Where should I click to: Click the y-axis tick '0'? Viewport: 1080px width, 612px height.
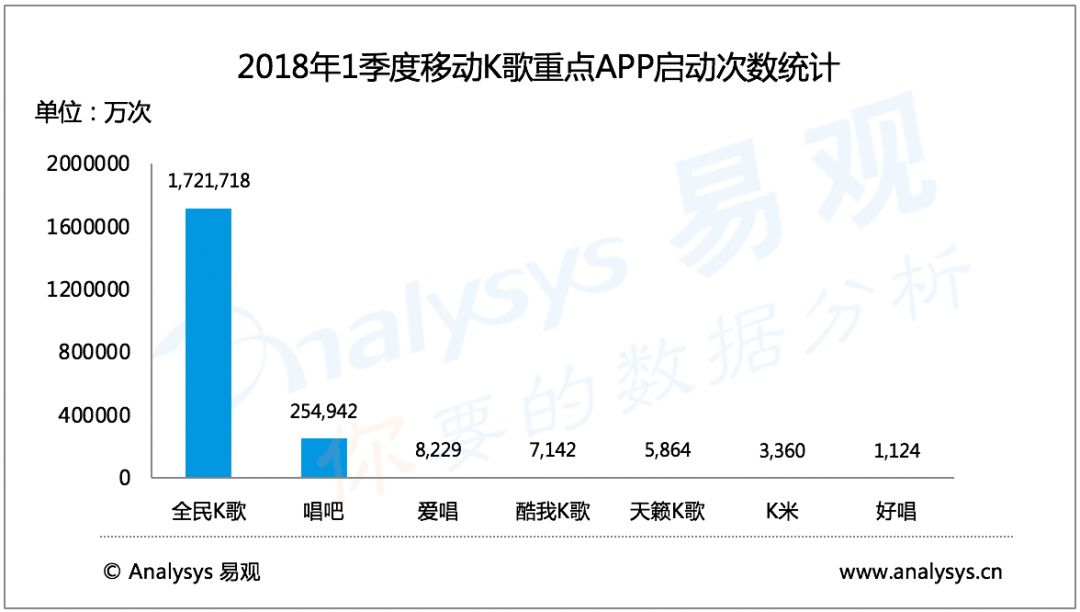124,478
